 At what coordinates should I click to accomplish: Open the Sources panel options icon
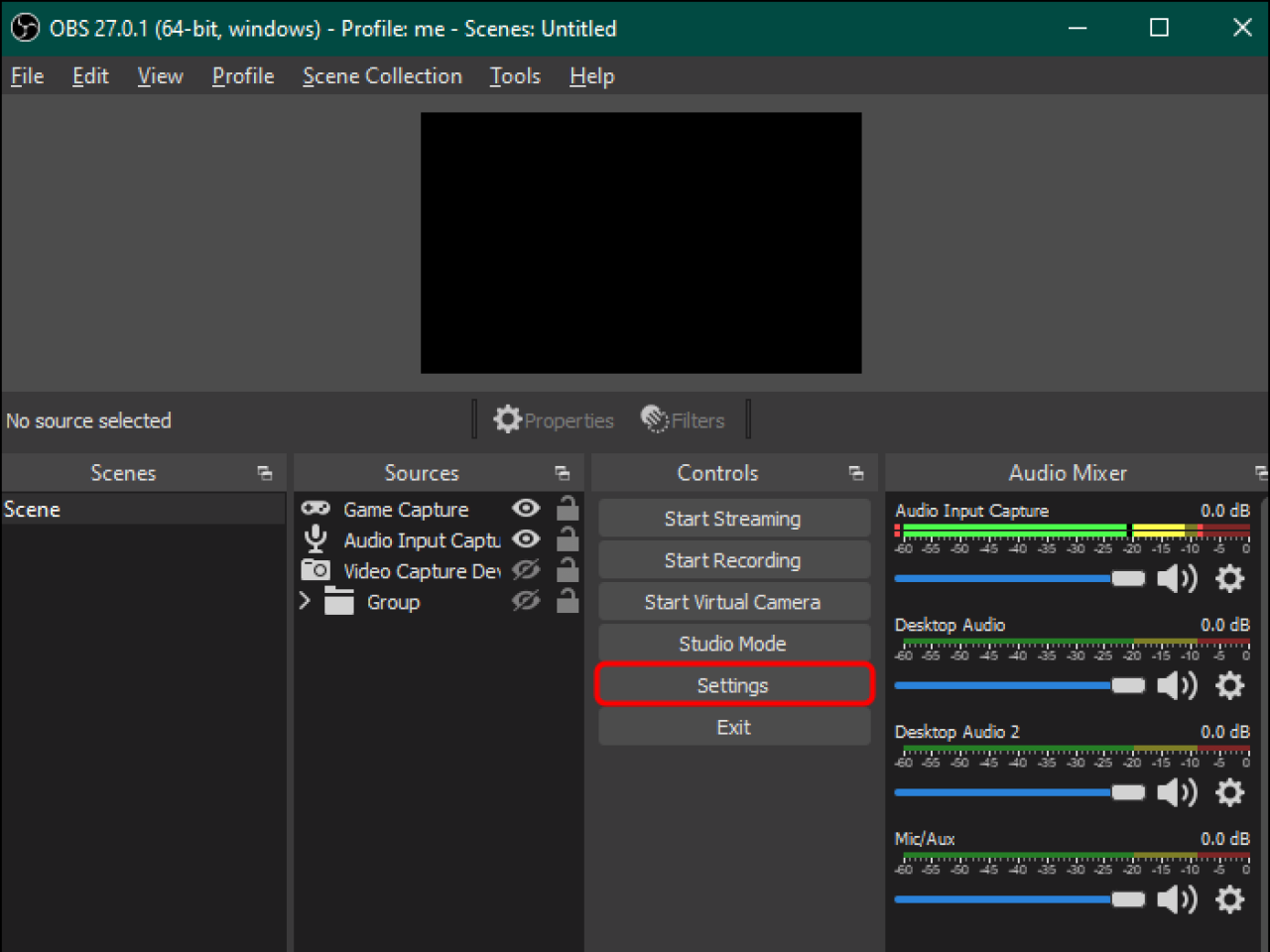click(563, 473)
